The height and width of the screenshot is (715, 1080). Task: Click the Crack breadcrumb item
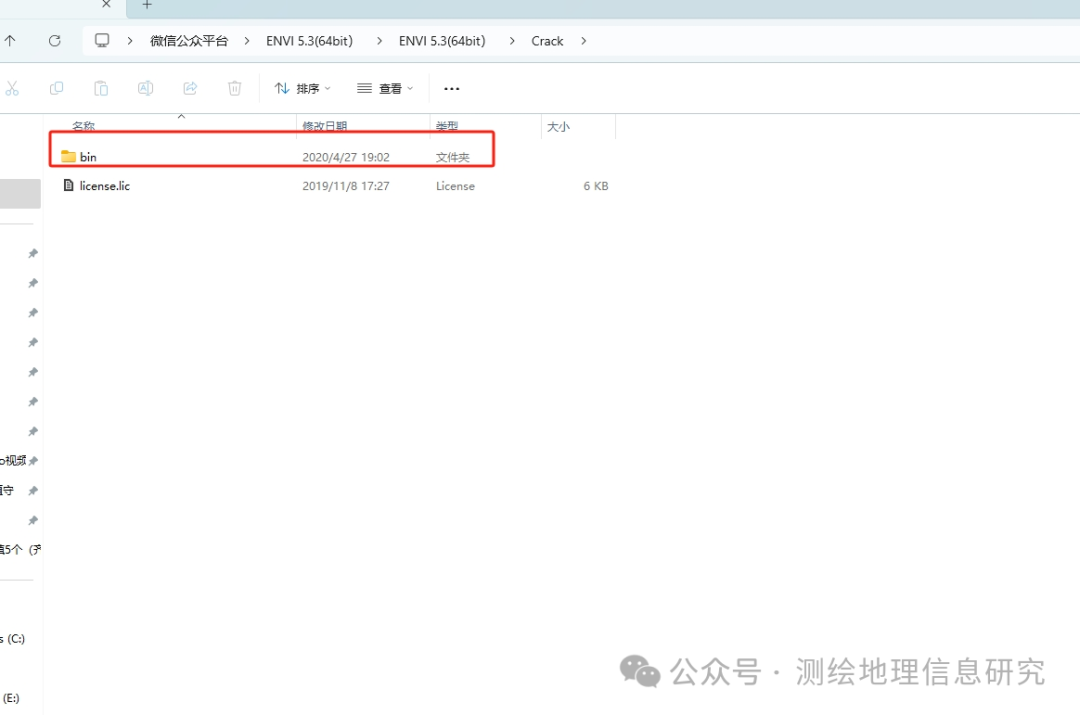[547, 40]
